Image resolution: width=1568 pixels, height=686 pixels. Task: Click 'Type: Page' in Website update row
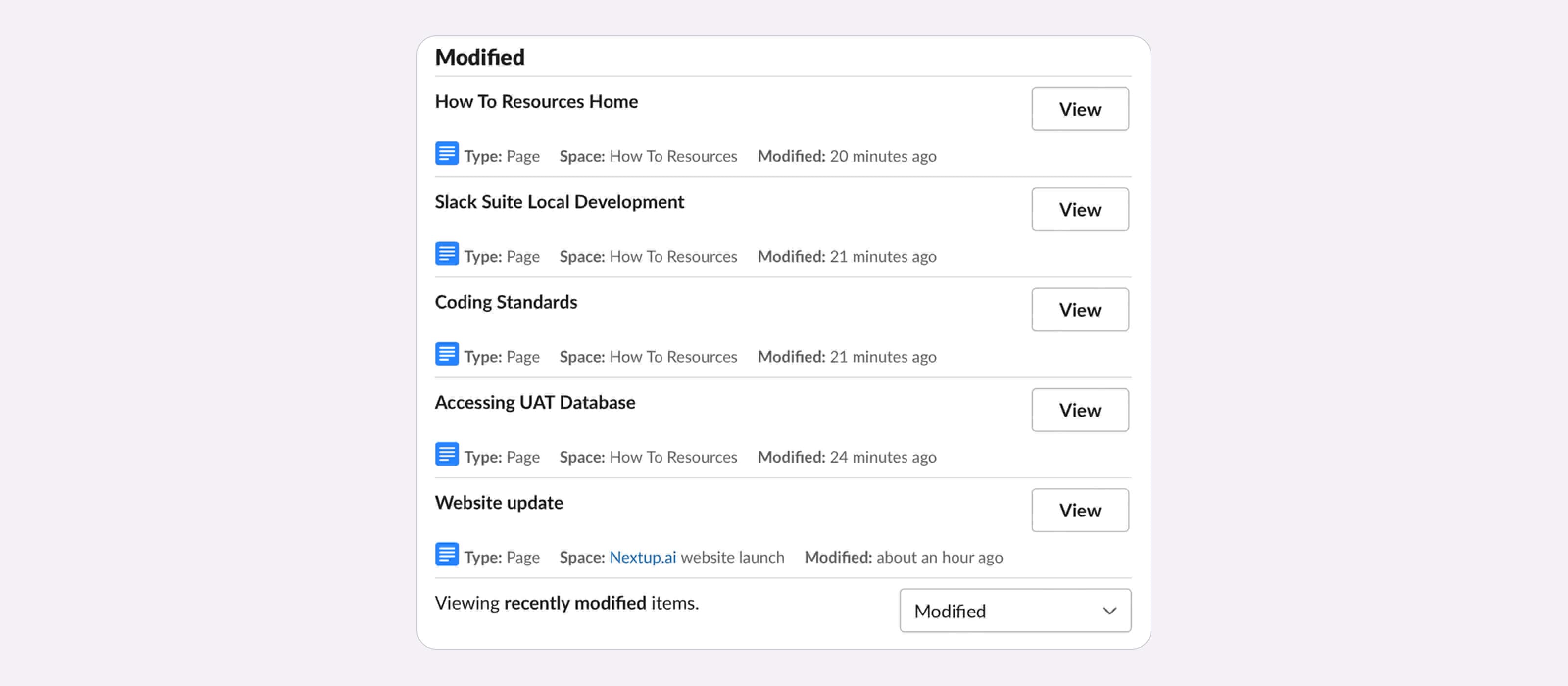(502, 558)
